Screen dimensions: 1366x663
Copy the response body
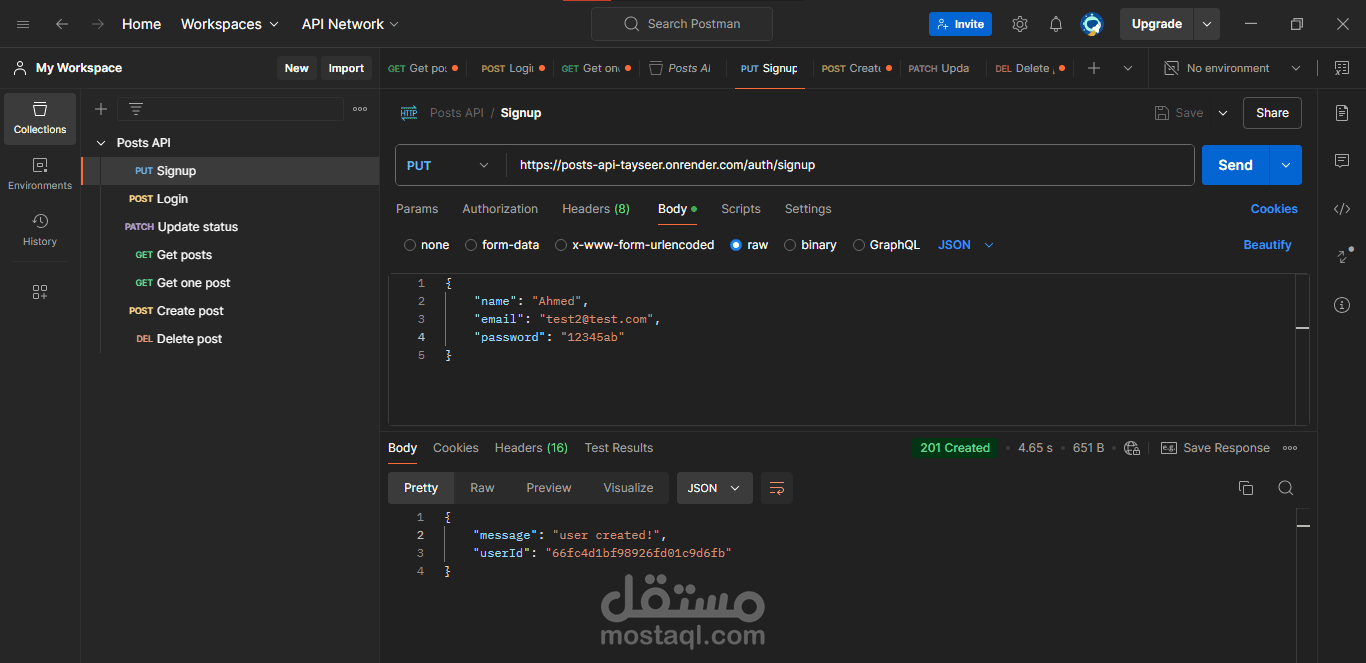(x=1246, y=488)
